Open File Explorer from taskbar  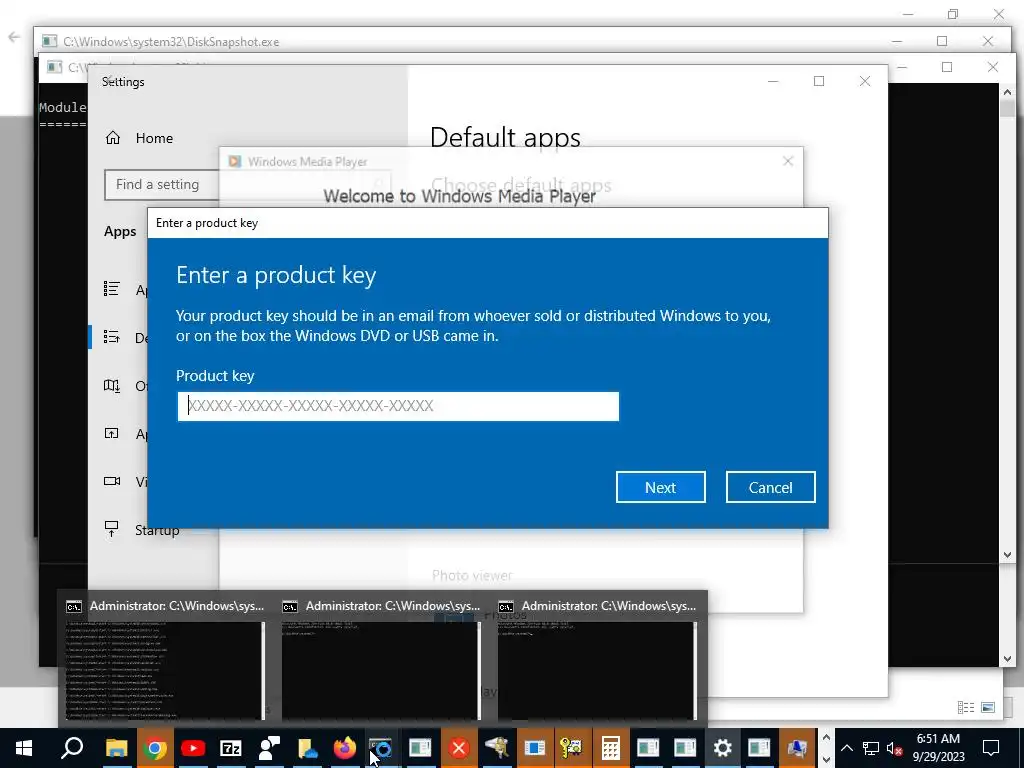point(116,748)
